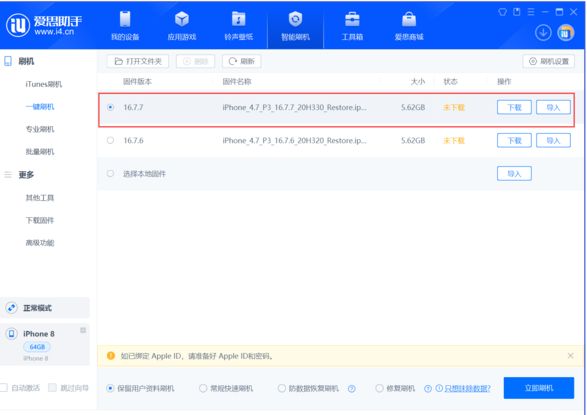Click the 立即刷机 flash button

click(x=539, y=388)
